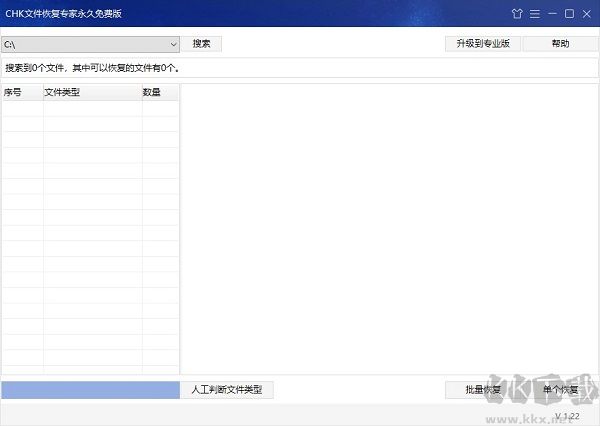Click the search result status text

(x=92, y=68)
